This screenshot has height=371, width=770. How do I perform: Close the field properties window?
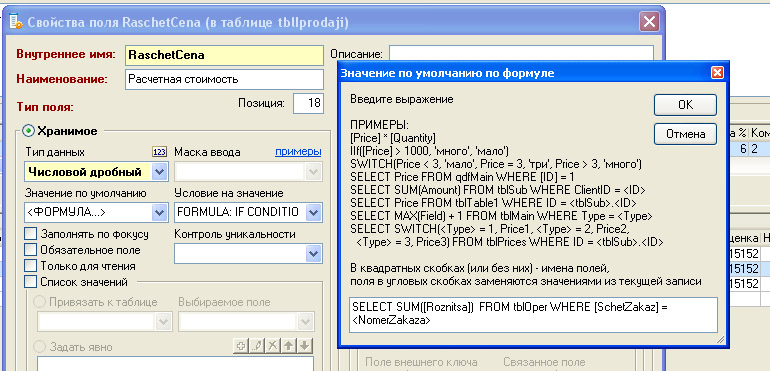[x=649, y=22]
